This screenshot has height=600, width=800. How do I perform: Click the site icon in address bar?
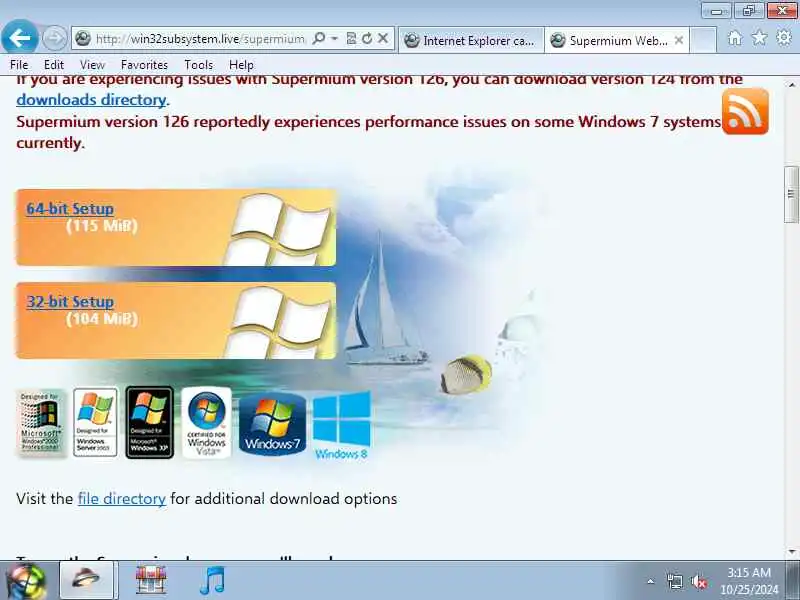tap(83, 39)
